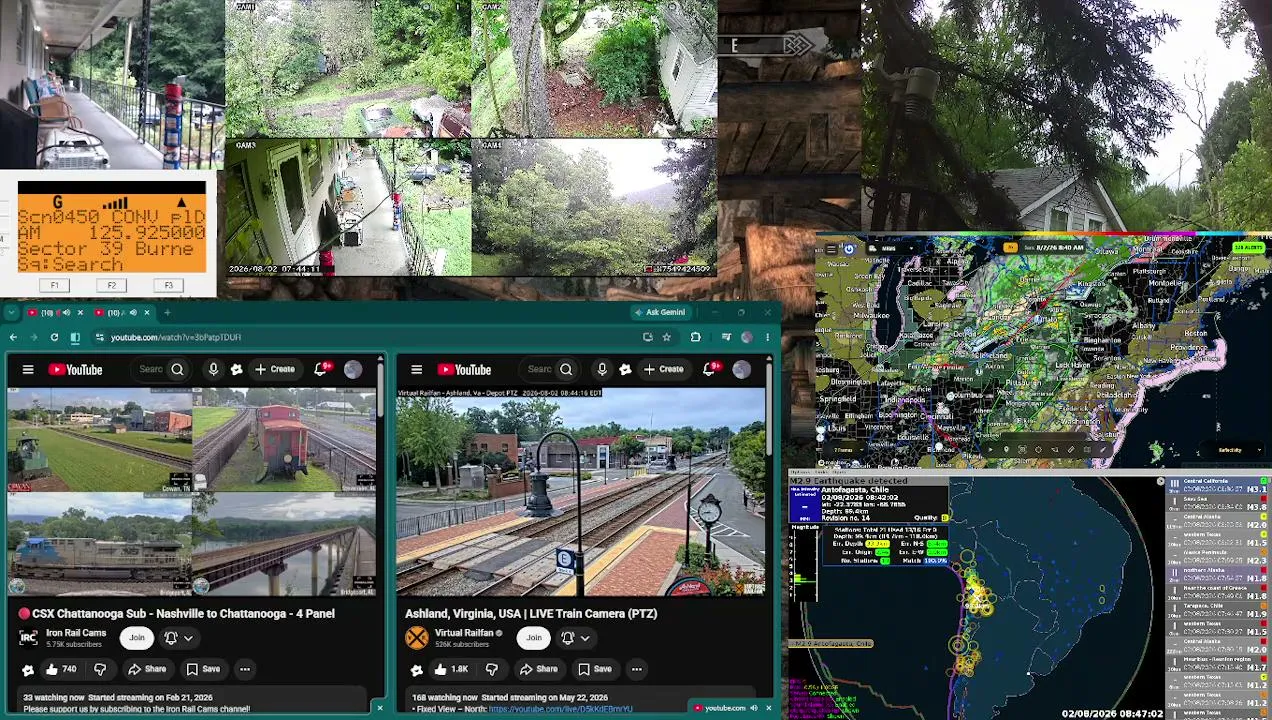Like the Ashland Virginia train camera video

[450, 669]
